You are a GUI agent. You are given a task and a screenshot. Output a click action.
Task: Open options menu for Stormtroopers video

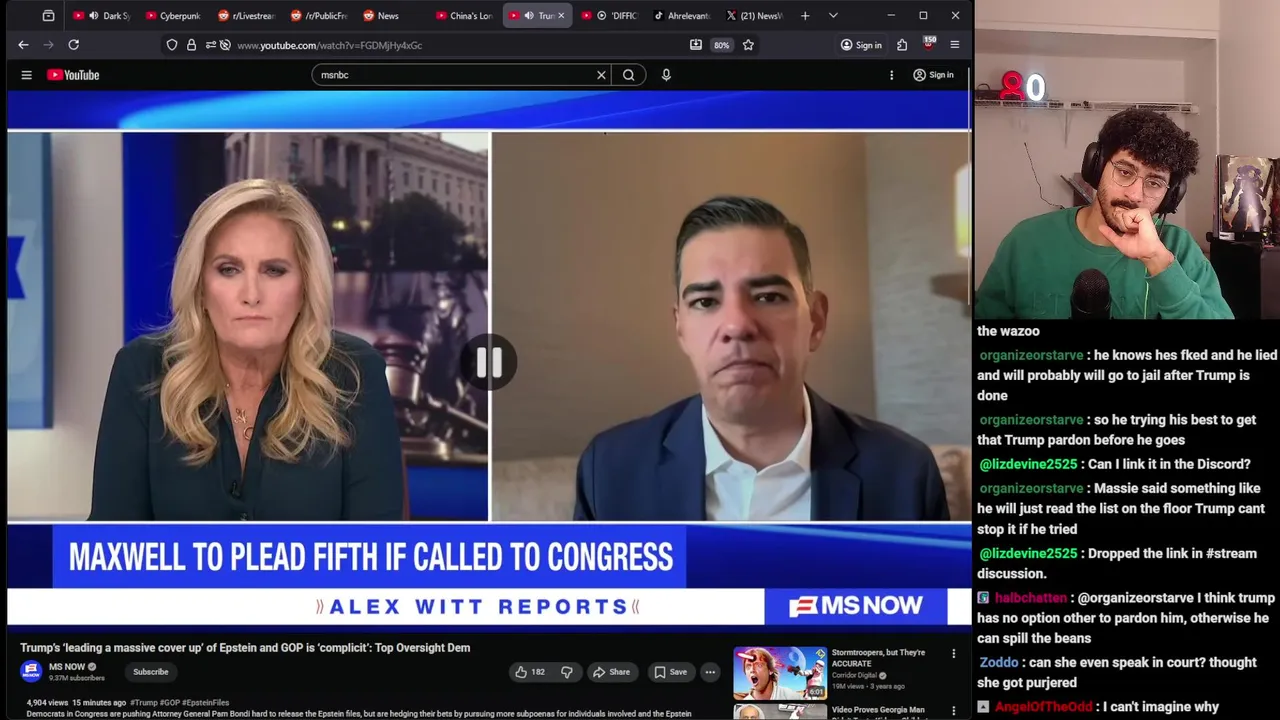coord(953,654)
